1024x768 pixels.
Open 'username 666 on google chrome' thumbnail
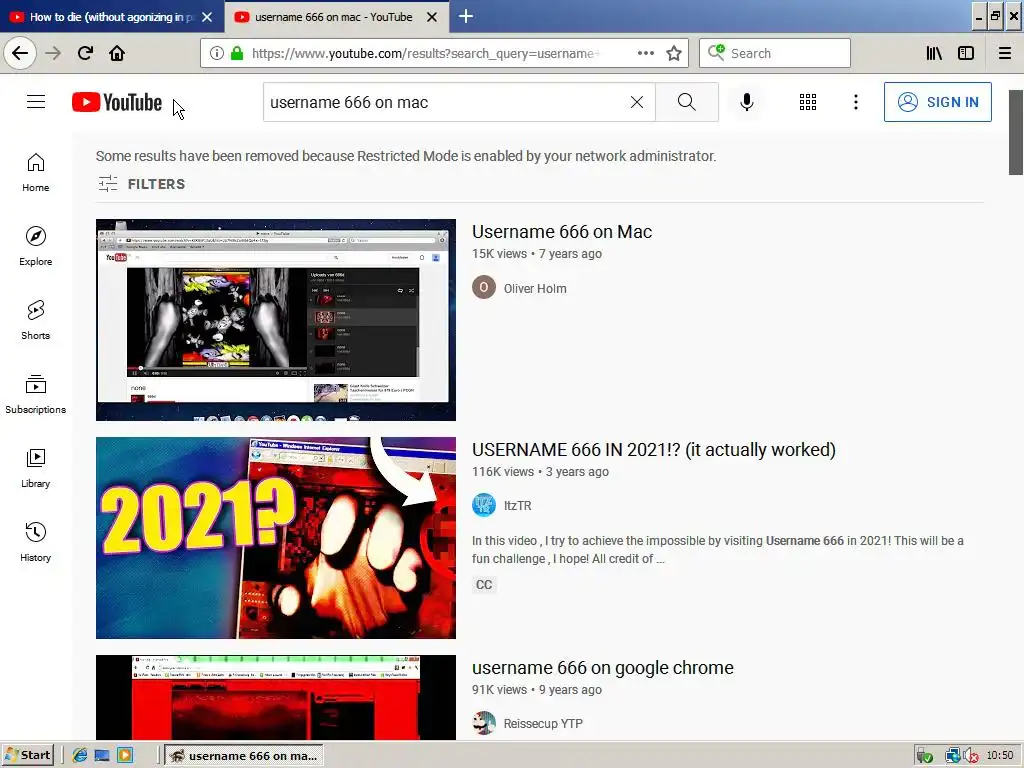(x=276, y=697)
